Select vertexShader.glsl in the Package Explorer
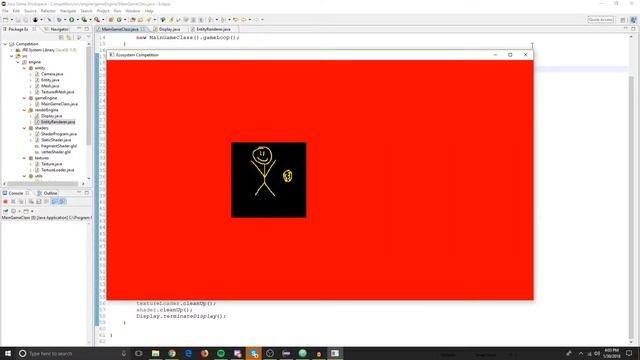Screen dimensions: 640x360 [56, 152]
